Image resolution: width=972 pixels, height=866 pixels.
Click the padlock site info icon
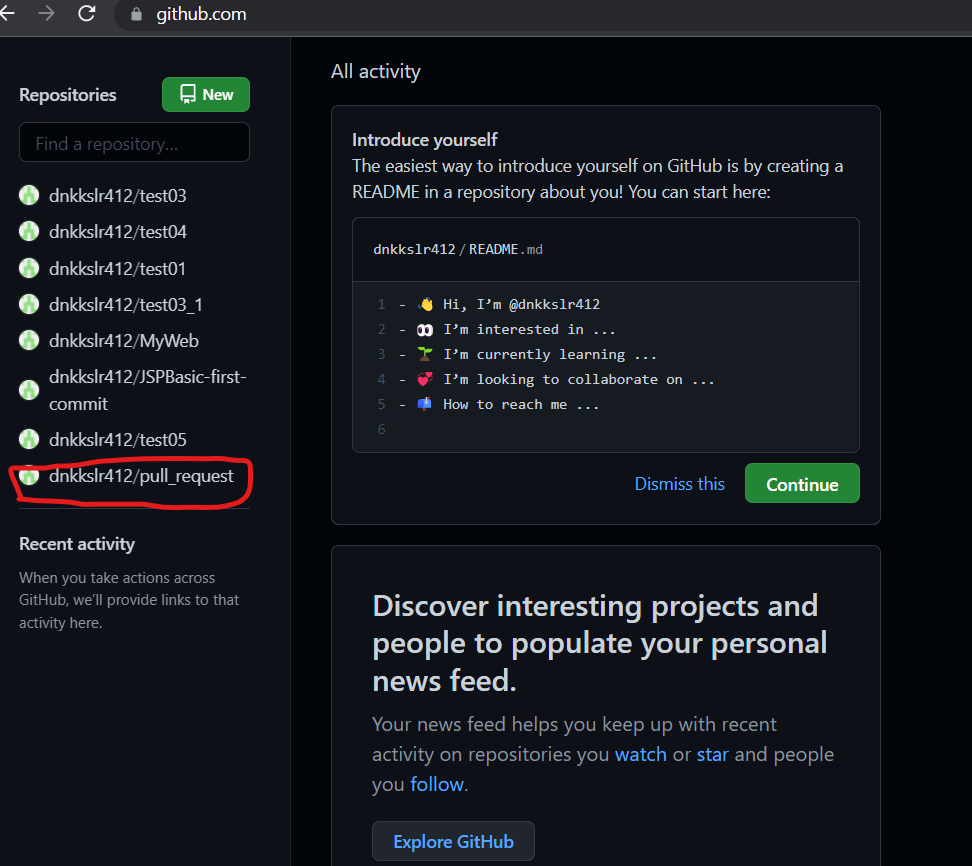coord(136,14)
